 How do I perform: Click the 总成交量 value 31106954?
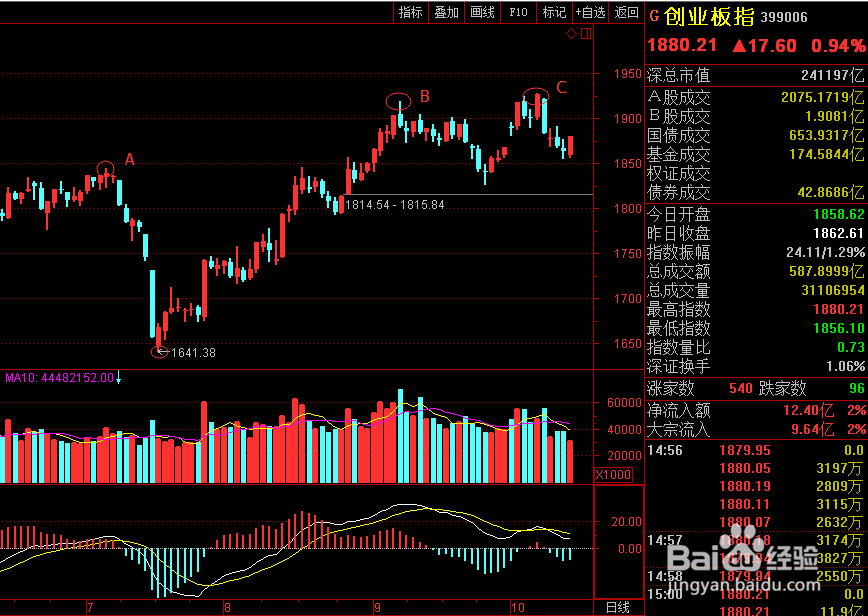[x=833, y=291]
